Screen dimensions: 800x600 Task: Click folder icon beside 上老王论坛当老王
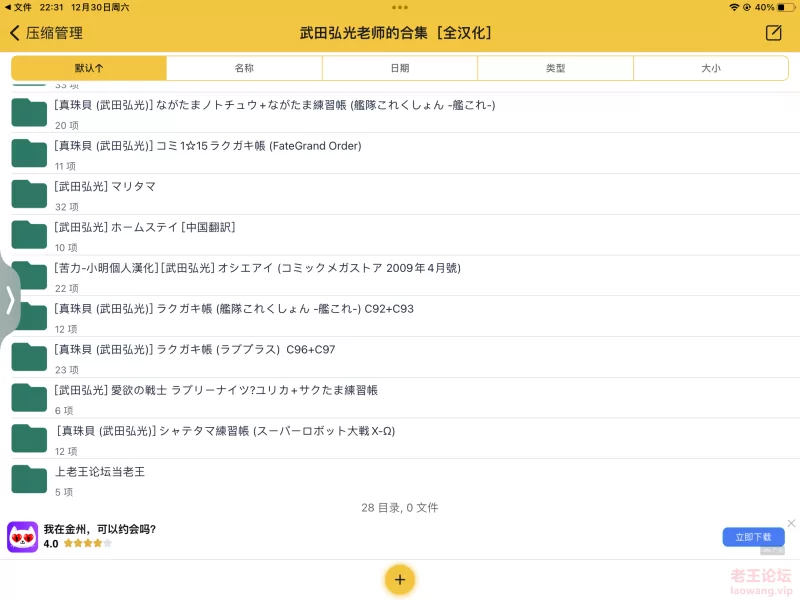pos(29,479)
